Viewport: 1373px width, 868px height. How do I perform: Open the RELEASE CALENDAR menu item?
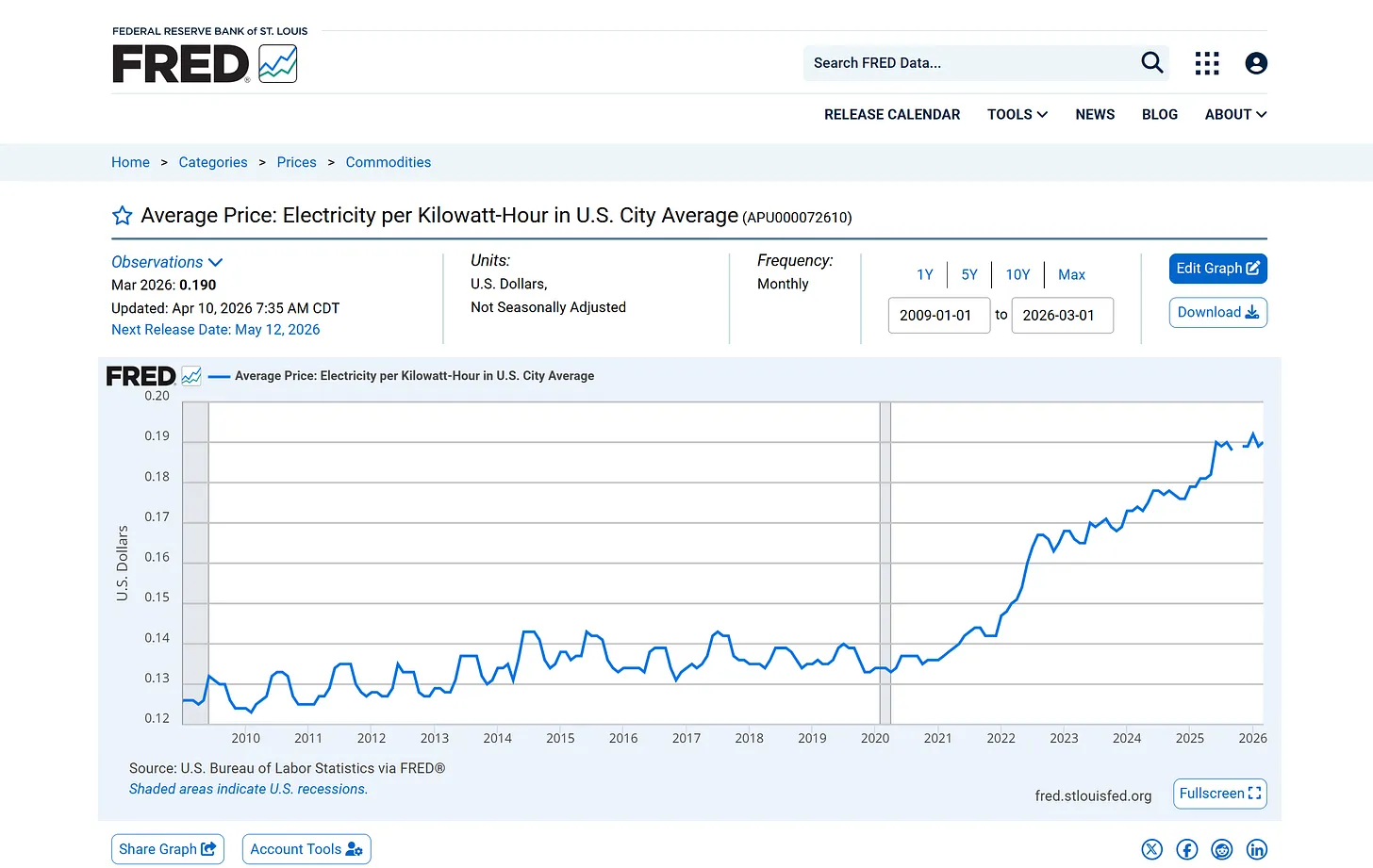click(x=892, y=114)
